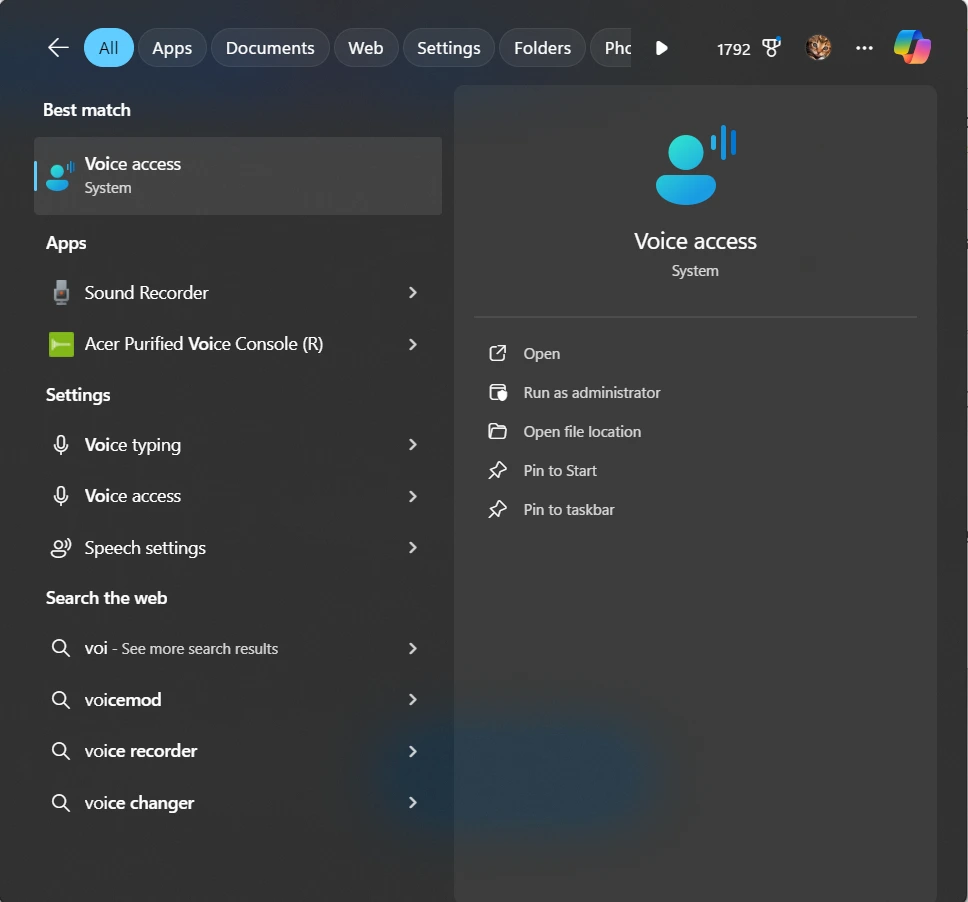Search the web for voice changer
This screenshot has width=968, height=902.
[x=238, y=803]
